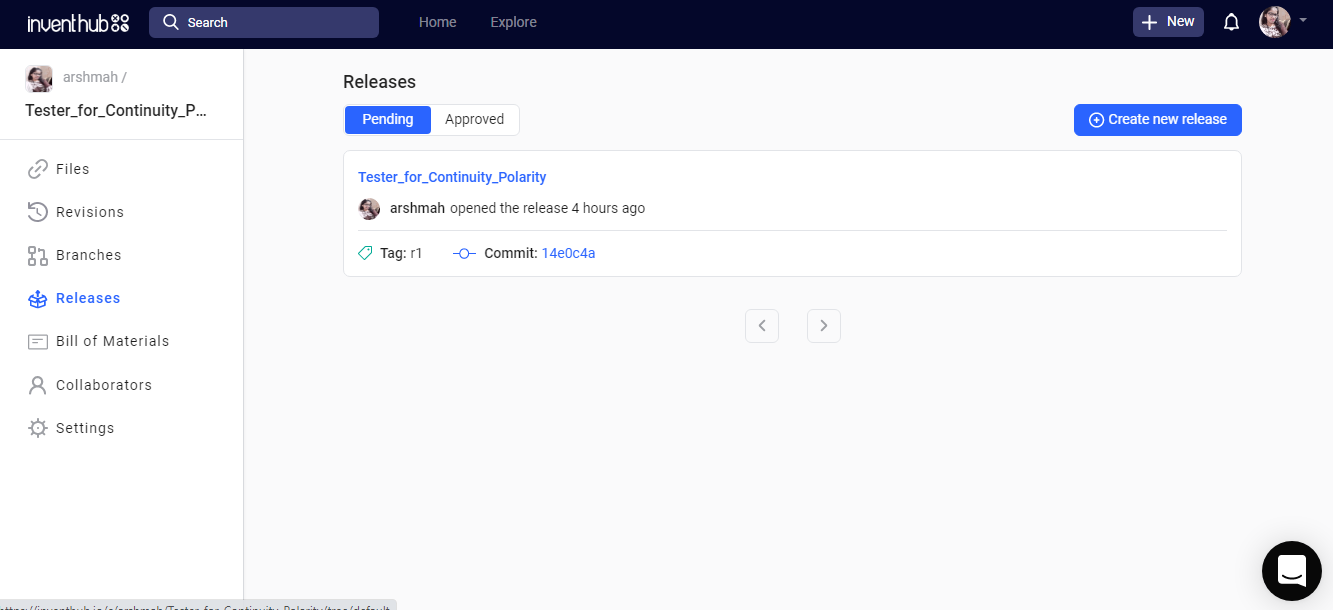The width and height of the screenshot is (1333, 610).
Task: Click Create new release button
Action: tap(1157, 120)
